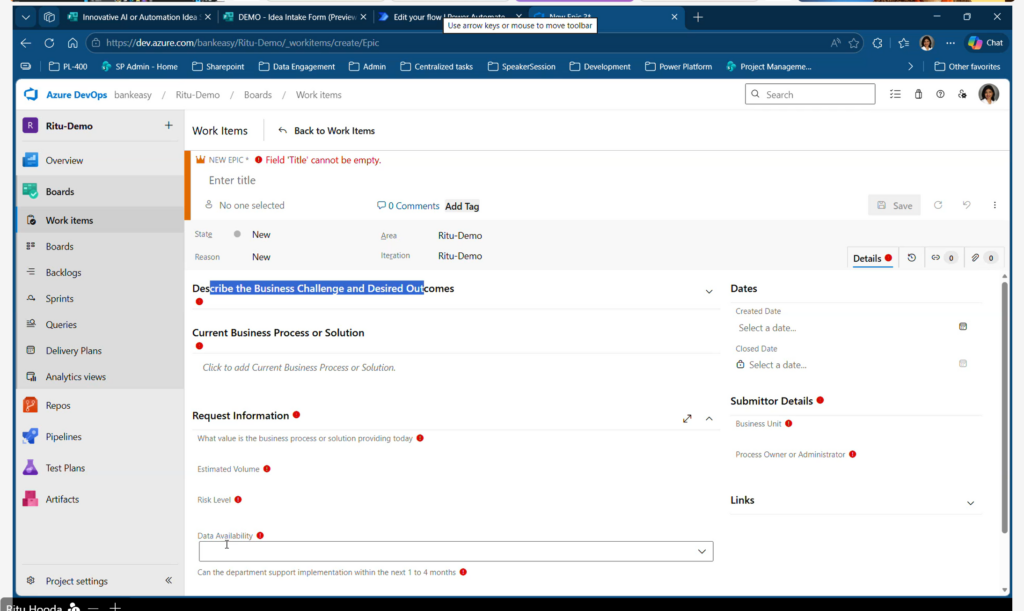Open Pipelines from the left navigation
Image resolution: width=1024 pixels, height=611 pixels.
point(63,437)
